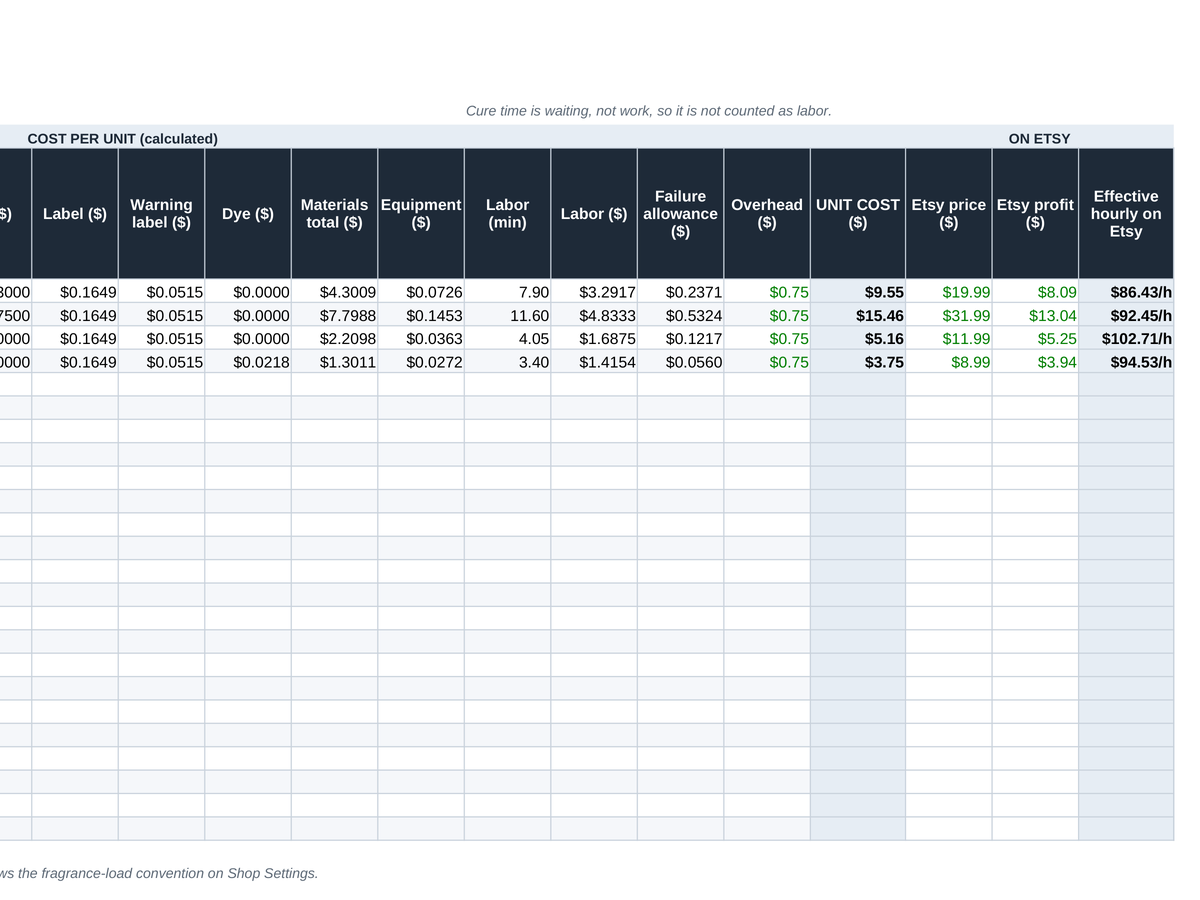Select the 'Labor ($)' column header
The image size is (1200, 900).
pyautogui.click(x=594, y=214)
